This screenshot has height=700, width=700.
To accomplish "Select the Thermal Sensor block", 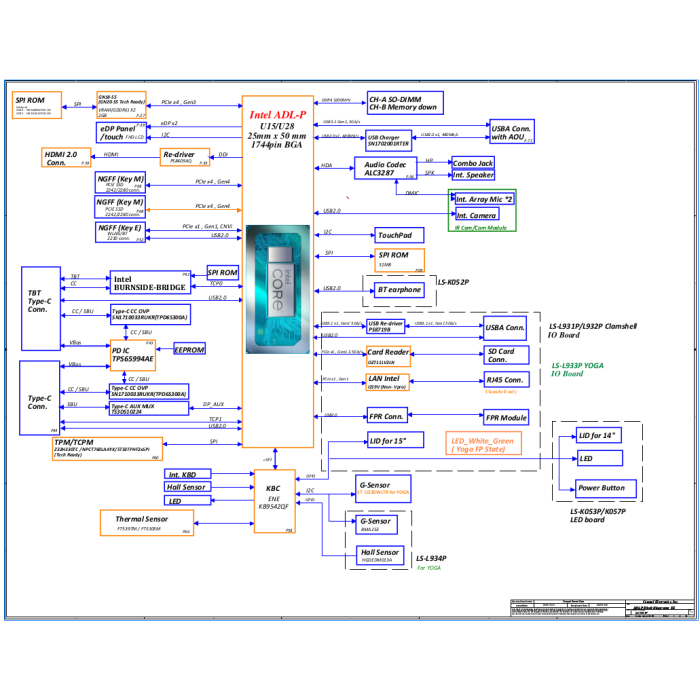I will [x=147, y=522].
